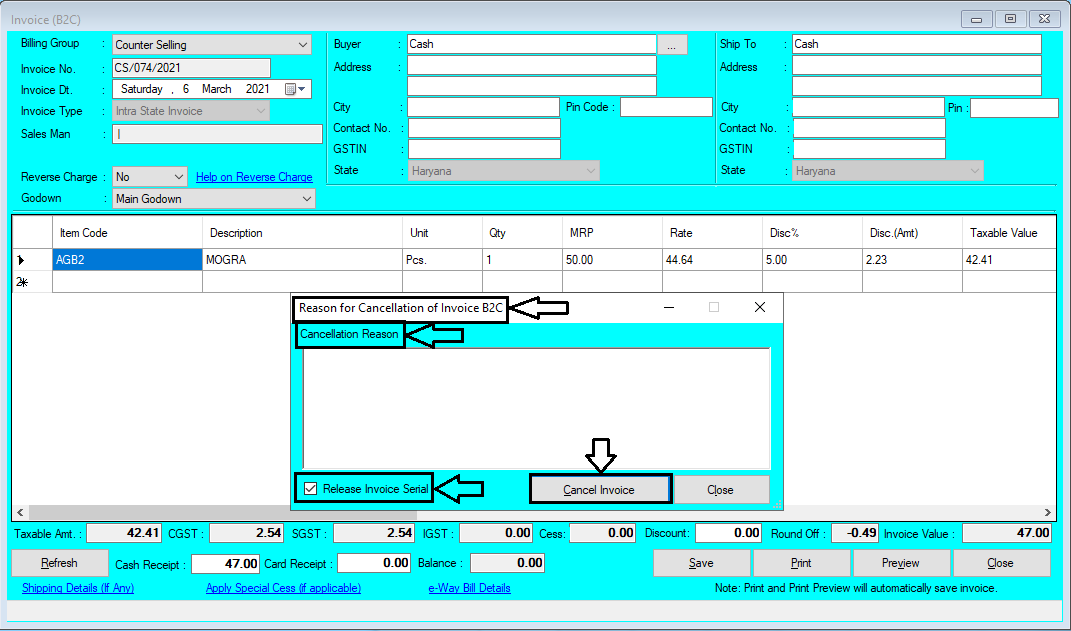Open Buyer lookup via ellipsis button
The width and height of the screenshot is (1071, 631).
pos(671,43)
